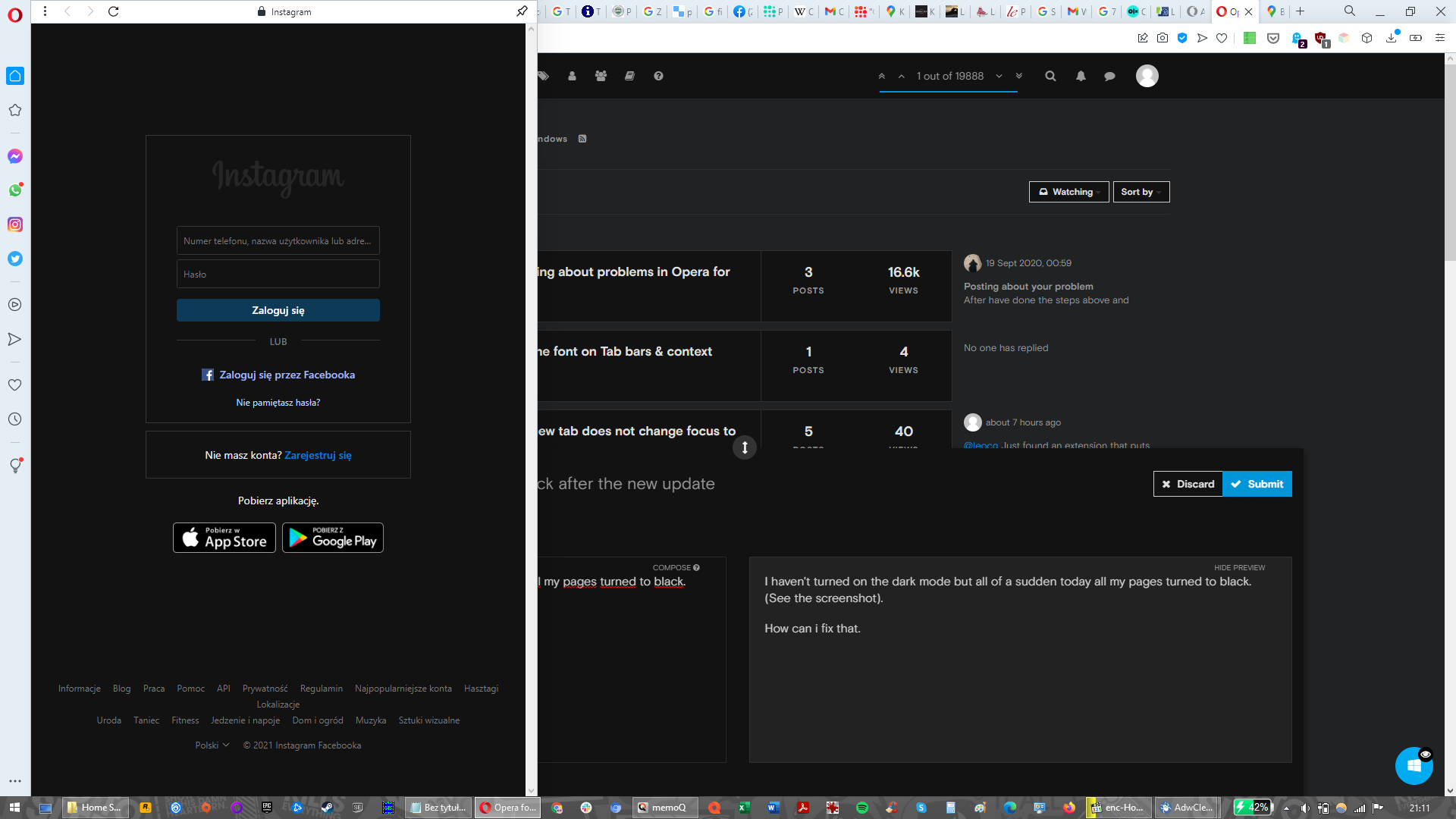Open Bookmarks star in Opera sidebar
The width and height of the screenshot is (1456, 819).
tap(15, 110)
